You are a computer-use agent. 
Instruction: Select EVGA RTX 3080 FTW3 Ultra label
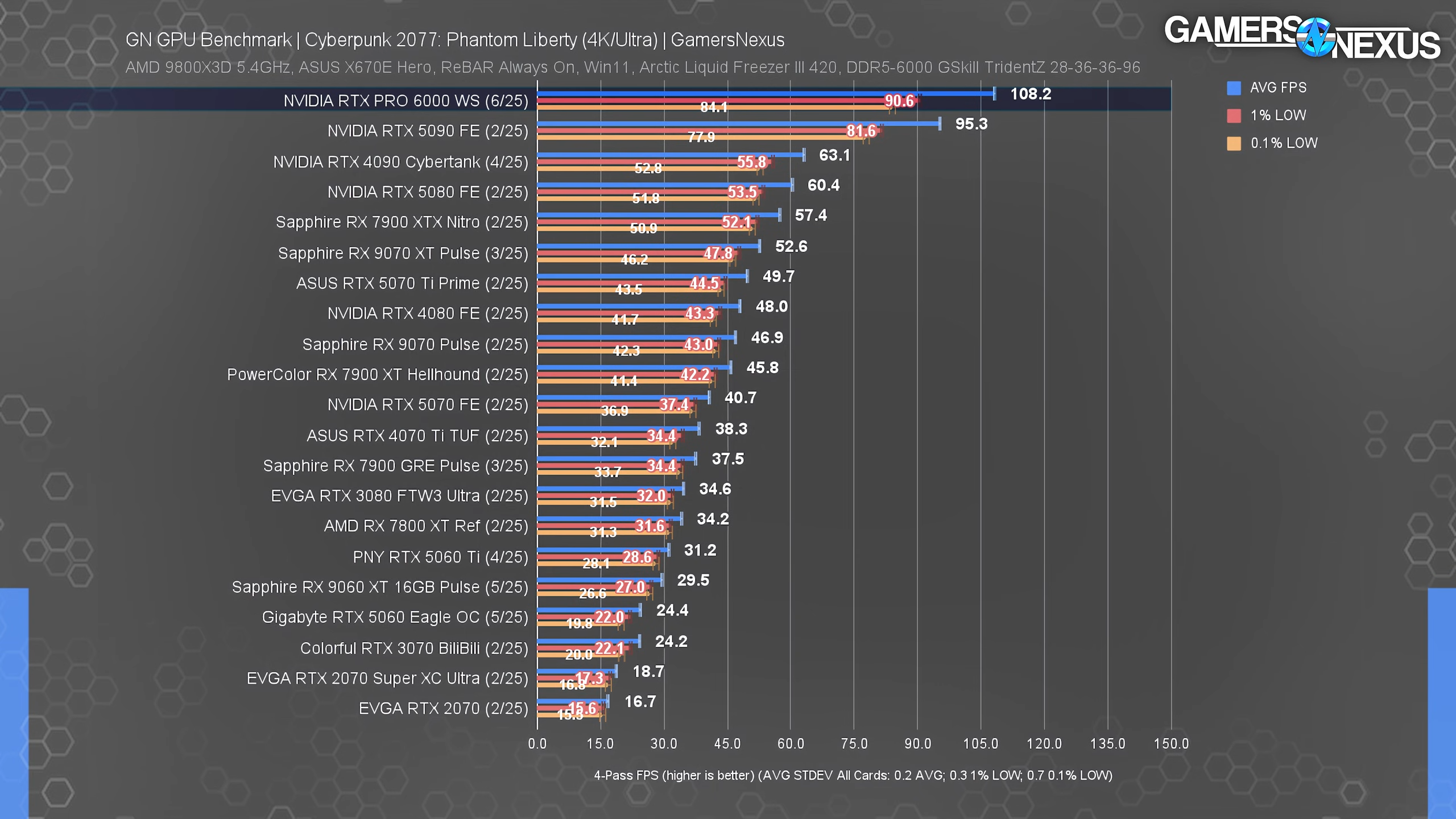400,497
